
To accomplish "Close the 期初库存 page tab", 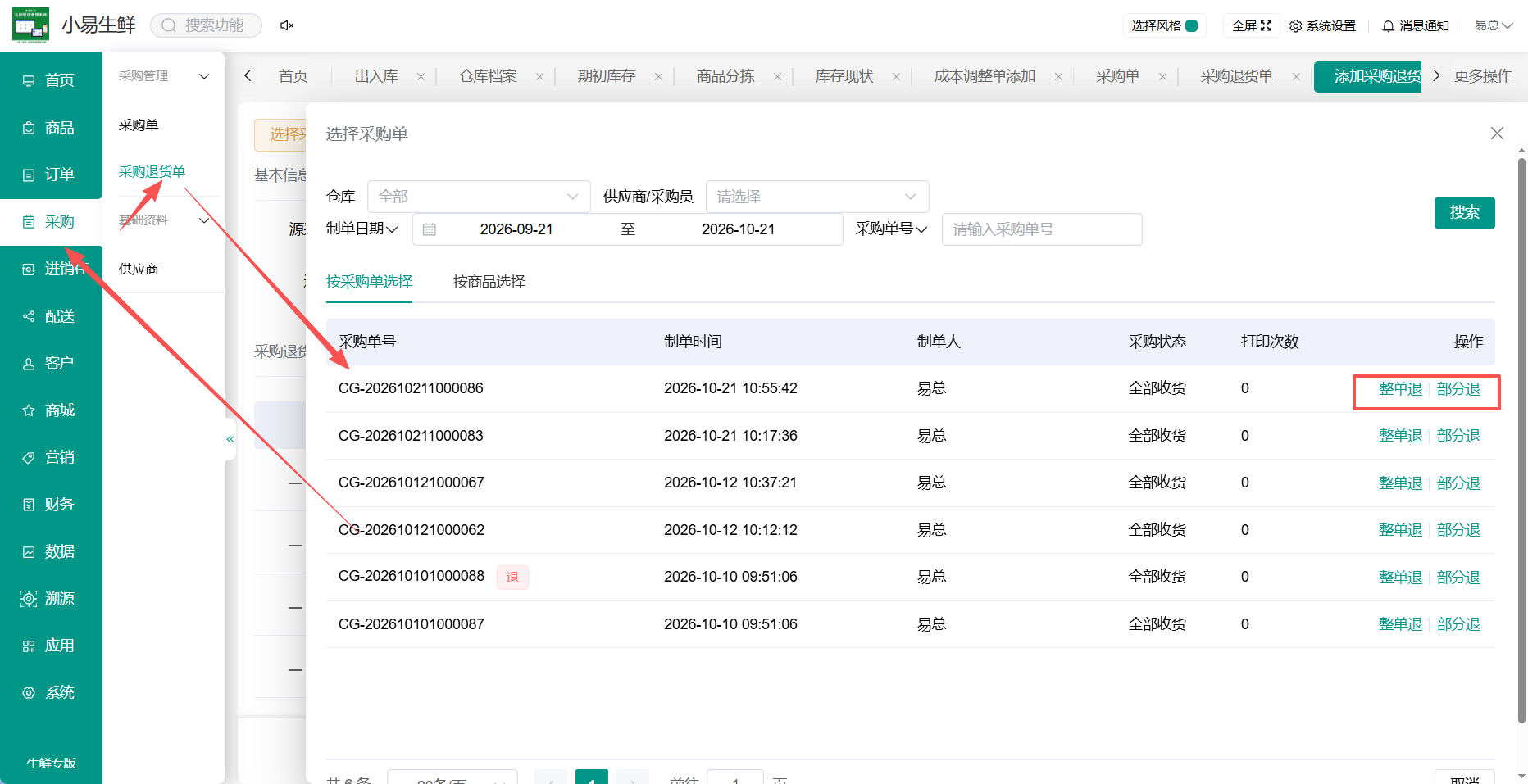I will pyautogui.click(x=658, y=77).
